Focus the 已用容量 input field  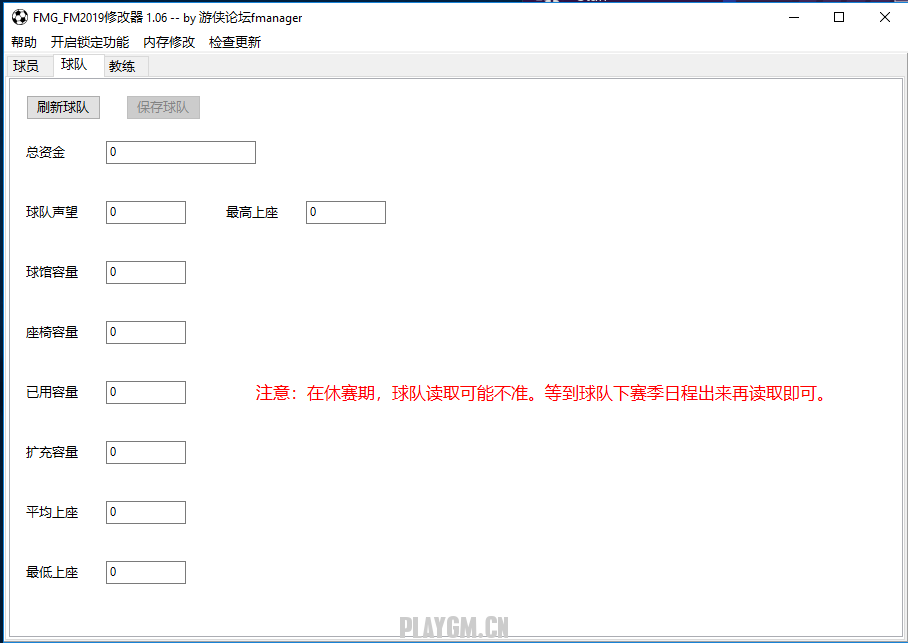pos(146,393)
